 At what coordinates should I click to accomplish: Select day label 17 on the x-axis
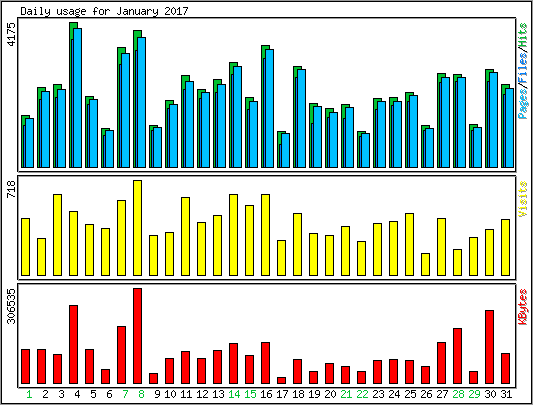282,394
